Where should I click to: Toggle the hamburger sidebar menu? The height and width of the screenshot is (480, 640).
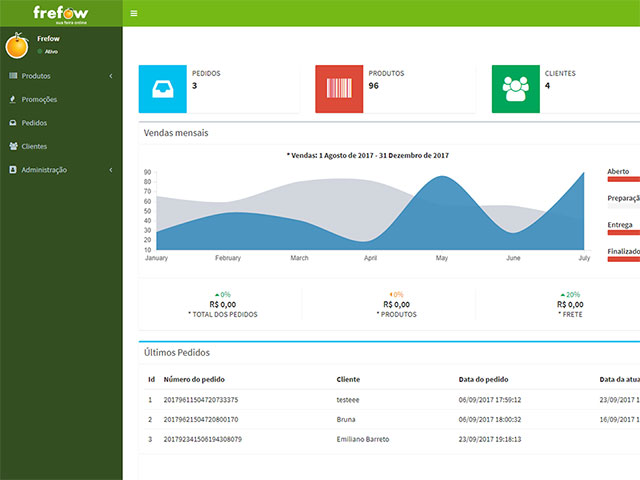134,13
